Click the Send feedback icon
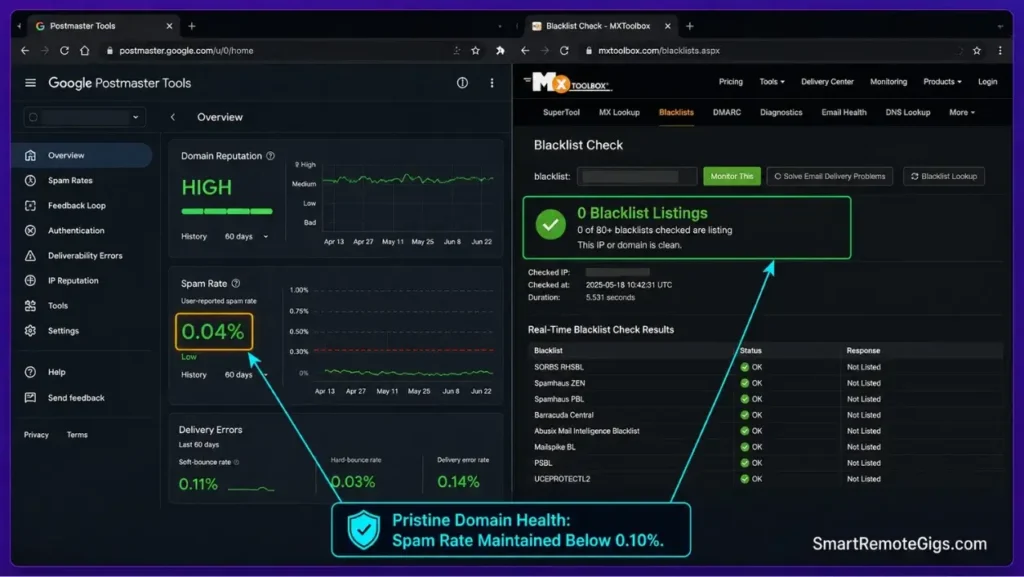Viewport: 1024px width, 577px height. coord(30,398)
